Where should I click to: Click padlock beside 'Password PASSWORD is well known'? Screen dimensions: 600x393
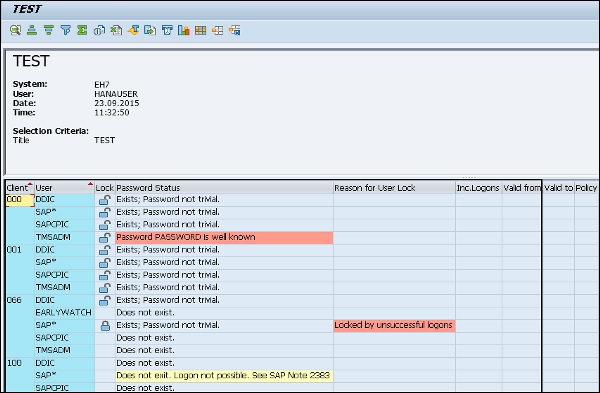pyautogui.click(x=105, y=238)
